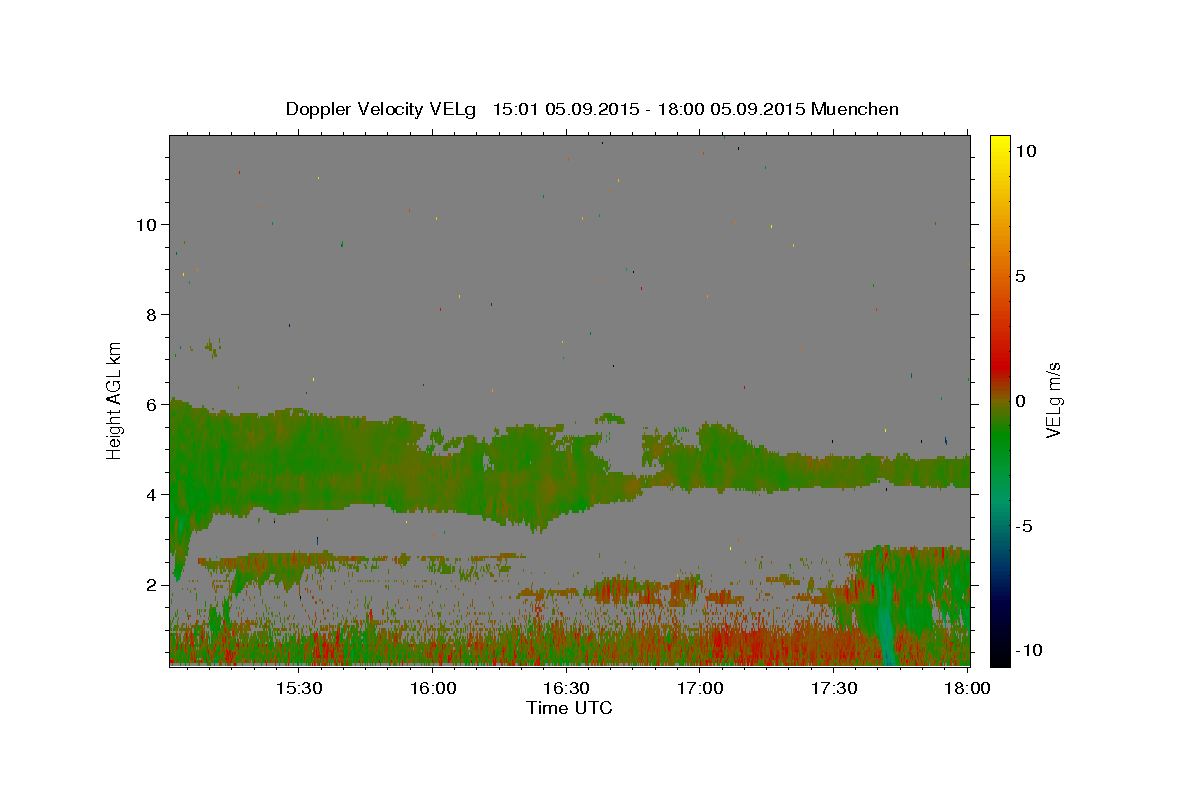This screenshot has width=1200, height=800.
Task: Click the plot title 'Doppler Velocity VELg'
Action: [382, 109]
